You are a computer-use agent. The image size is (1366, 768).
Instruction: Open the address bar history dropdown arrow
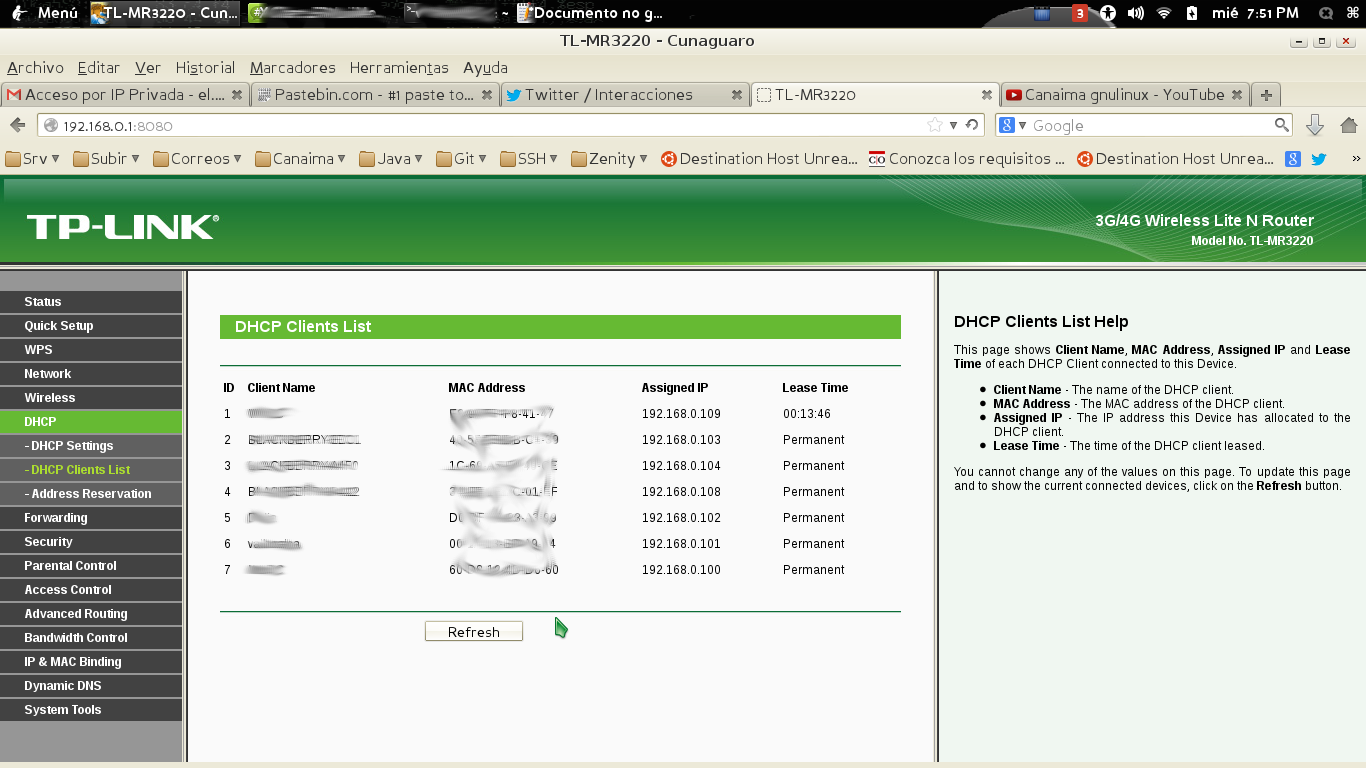pyautogui.click(x=954, y=125)
